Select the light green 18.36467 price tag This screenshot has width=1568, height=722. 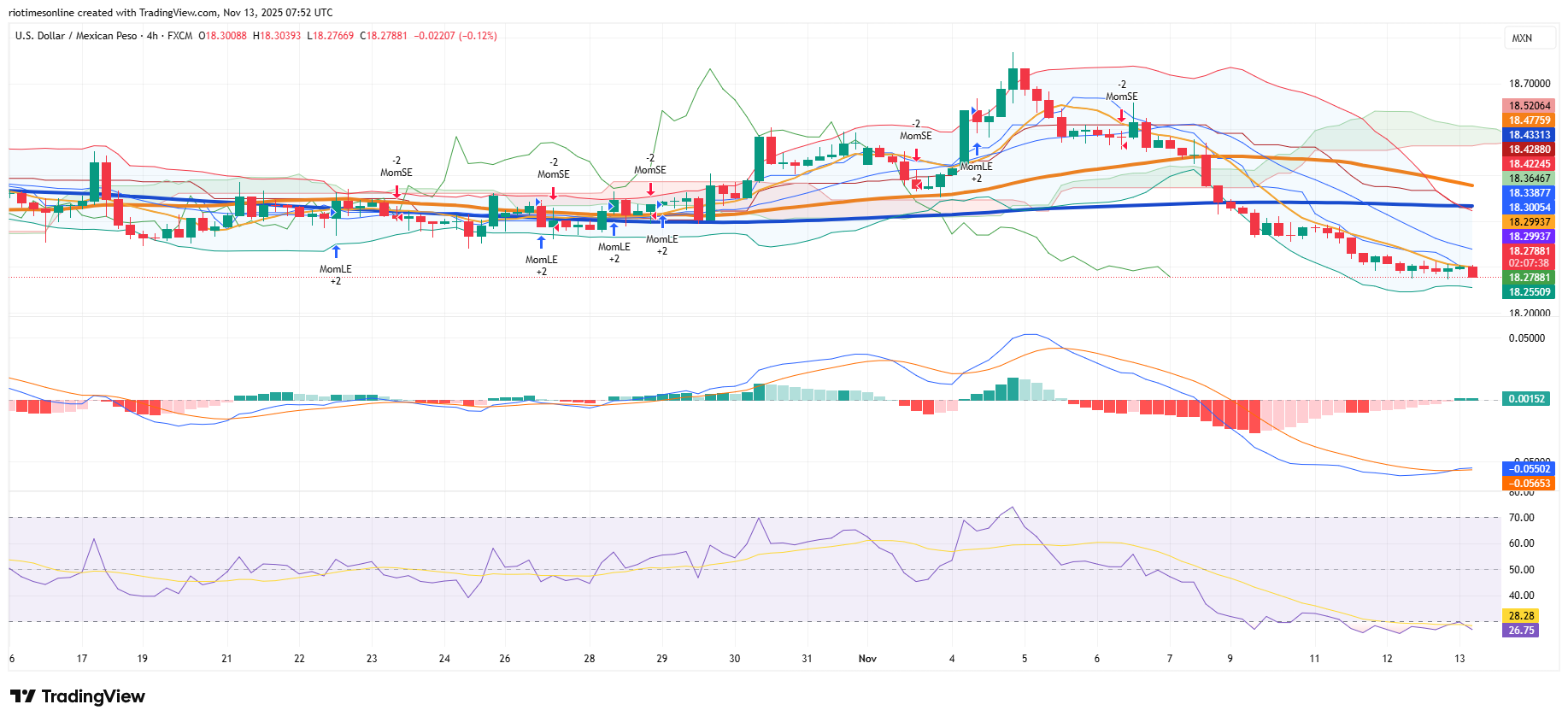click(1530, 179)
